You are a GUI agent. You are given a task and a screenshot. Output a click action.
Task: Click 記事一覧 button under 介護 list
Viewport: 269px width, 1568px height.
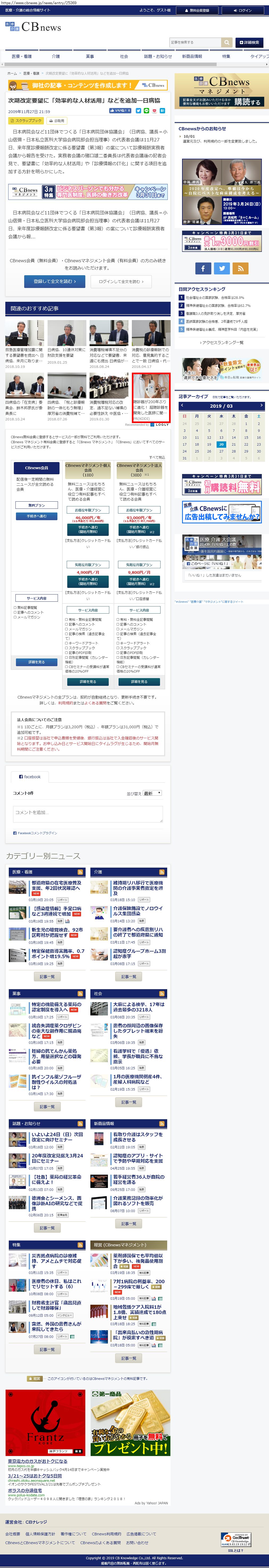(129, 976)
